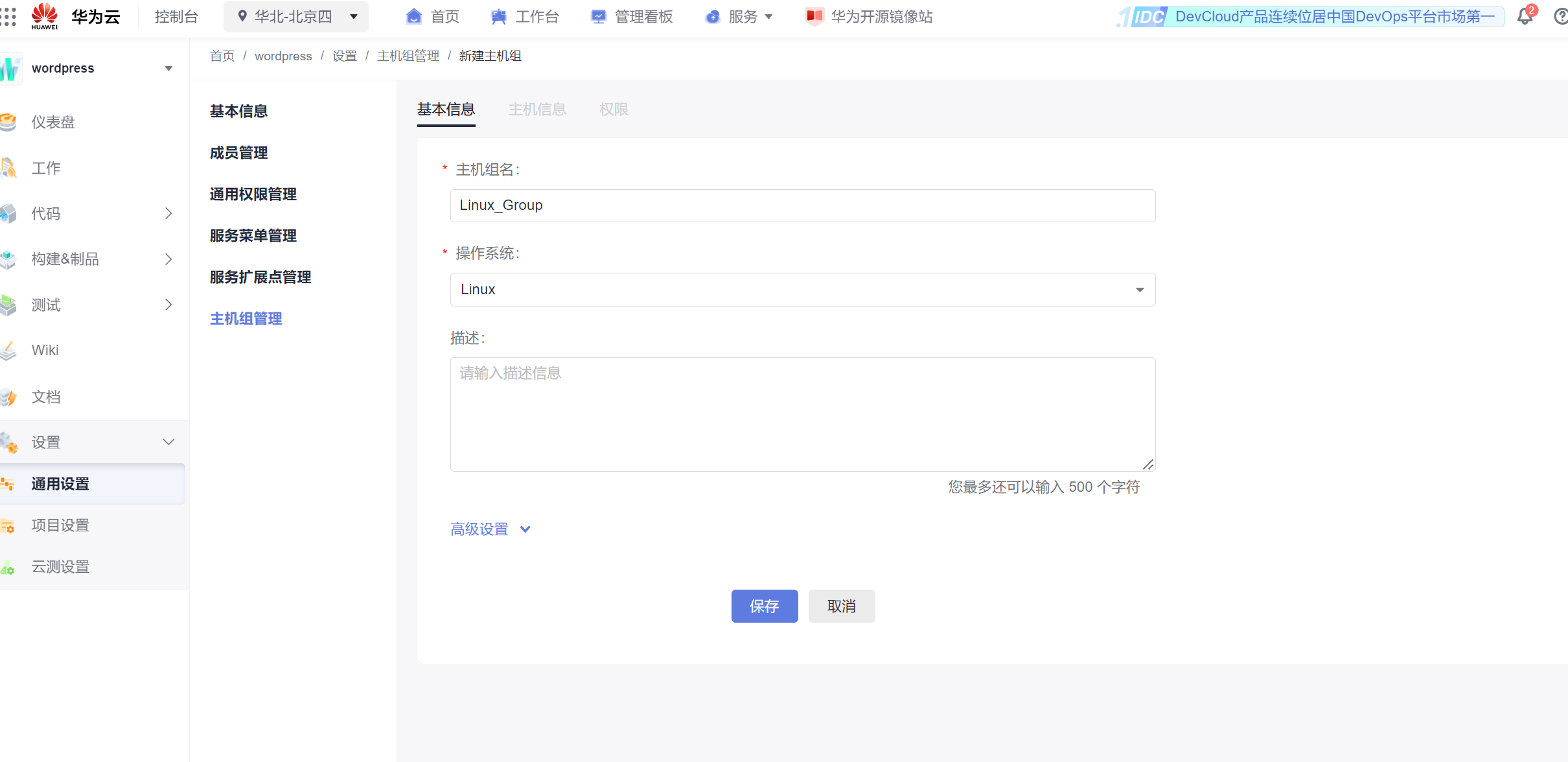This screenshot has height=762, width=1568.
Task: Open the wordpress project switcher dropdown
Action: click(x=168, y=69)
